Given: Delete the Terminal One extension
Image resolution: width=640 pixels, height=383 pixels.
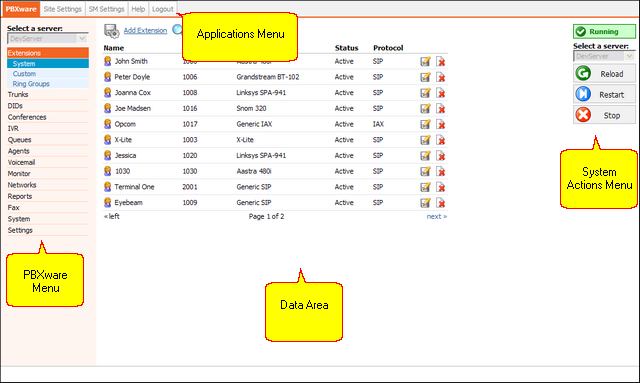Looking at the screenshot, I should [440, 187].
